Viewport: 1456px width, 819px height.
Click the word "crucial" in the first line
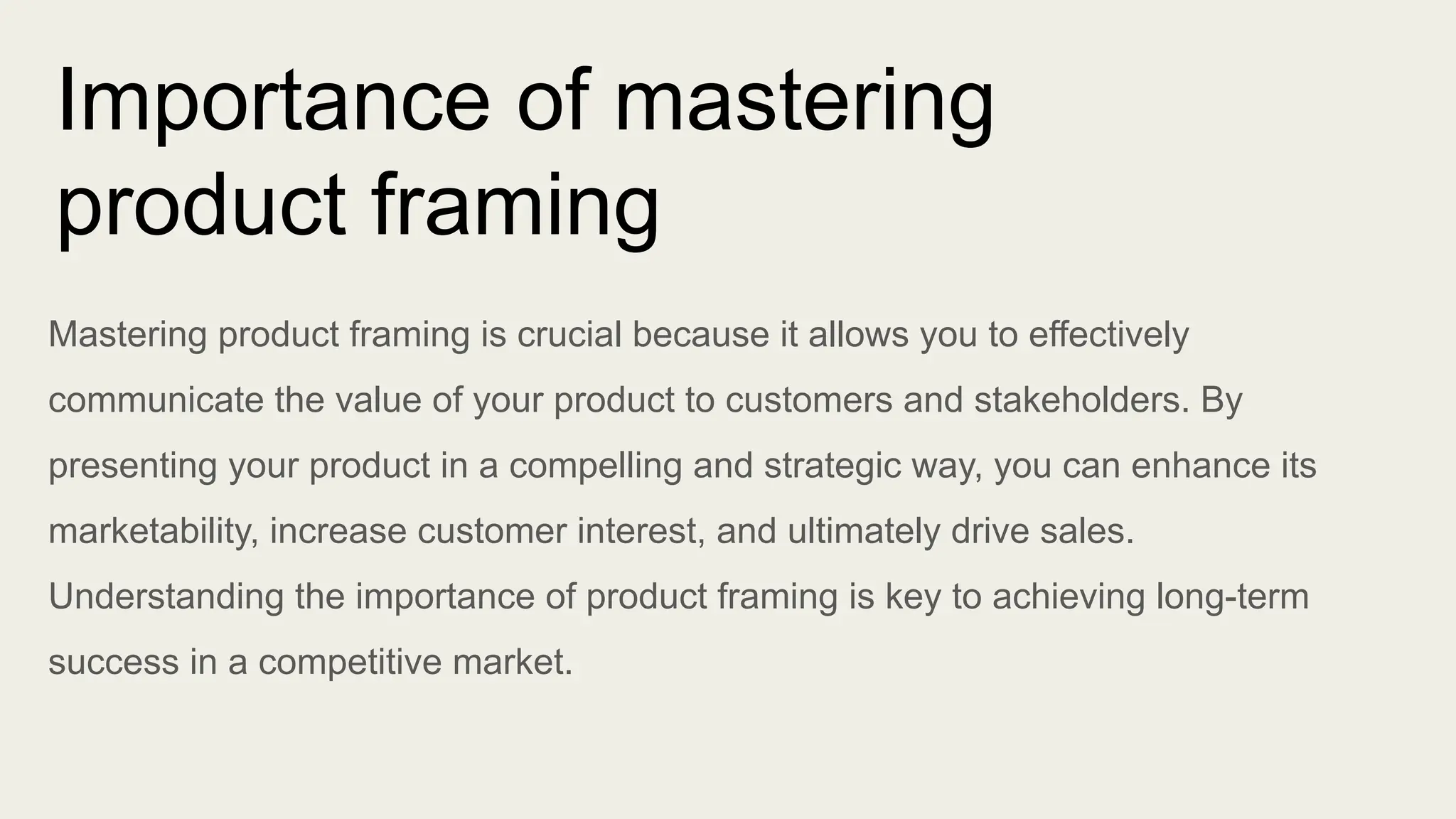pyautogui.click(x=569, y=335)
